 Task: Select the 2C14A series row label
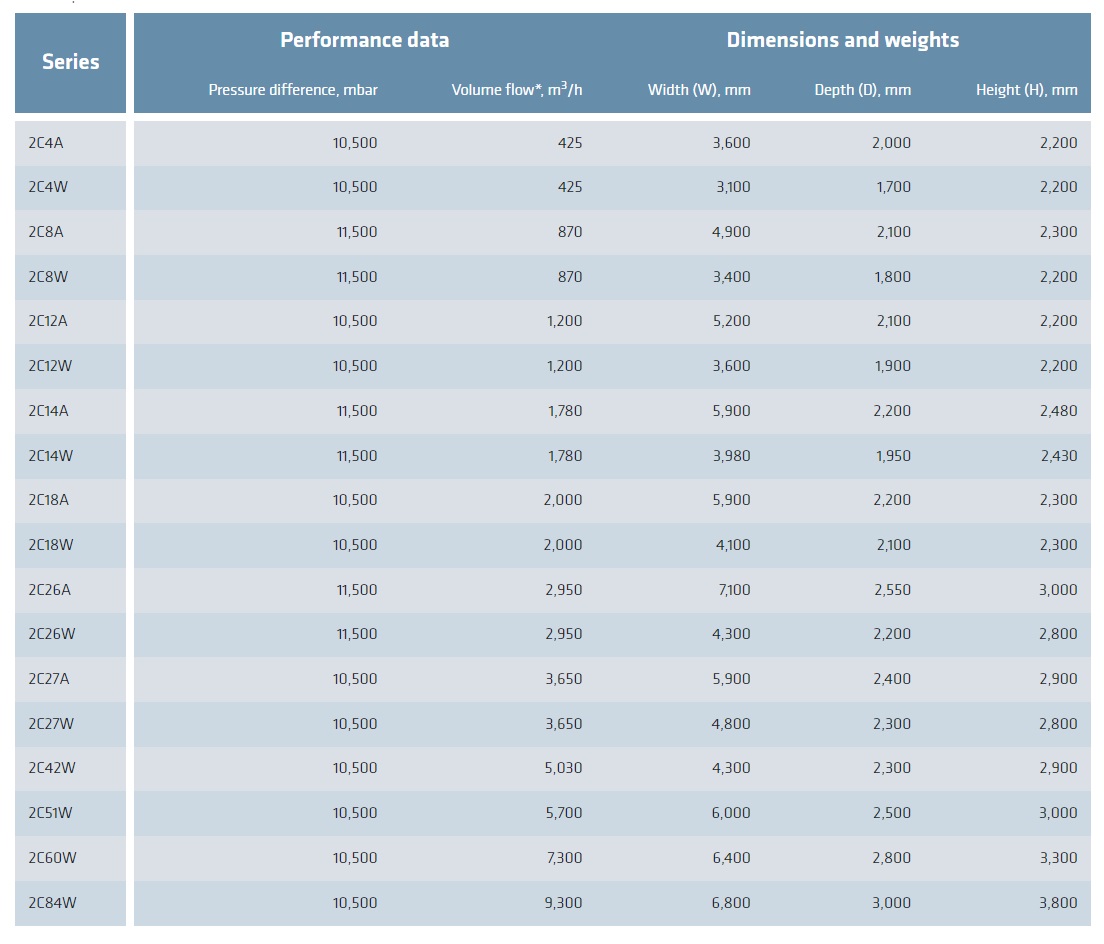(x=49, y=411)
